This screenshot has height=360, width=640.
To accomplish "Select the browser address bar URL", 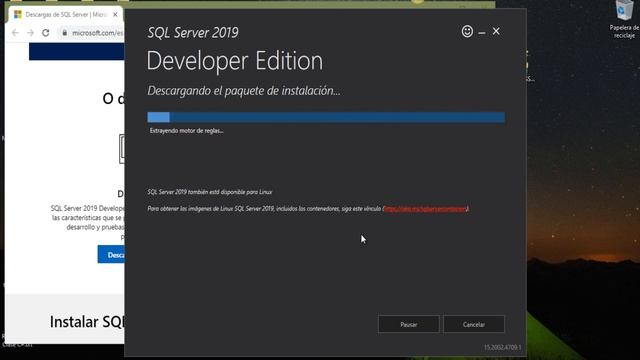I will (97, 33).
